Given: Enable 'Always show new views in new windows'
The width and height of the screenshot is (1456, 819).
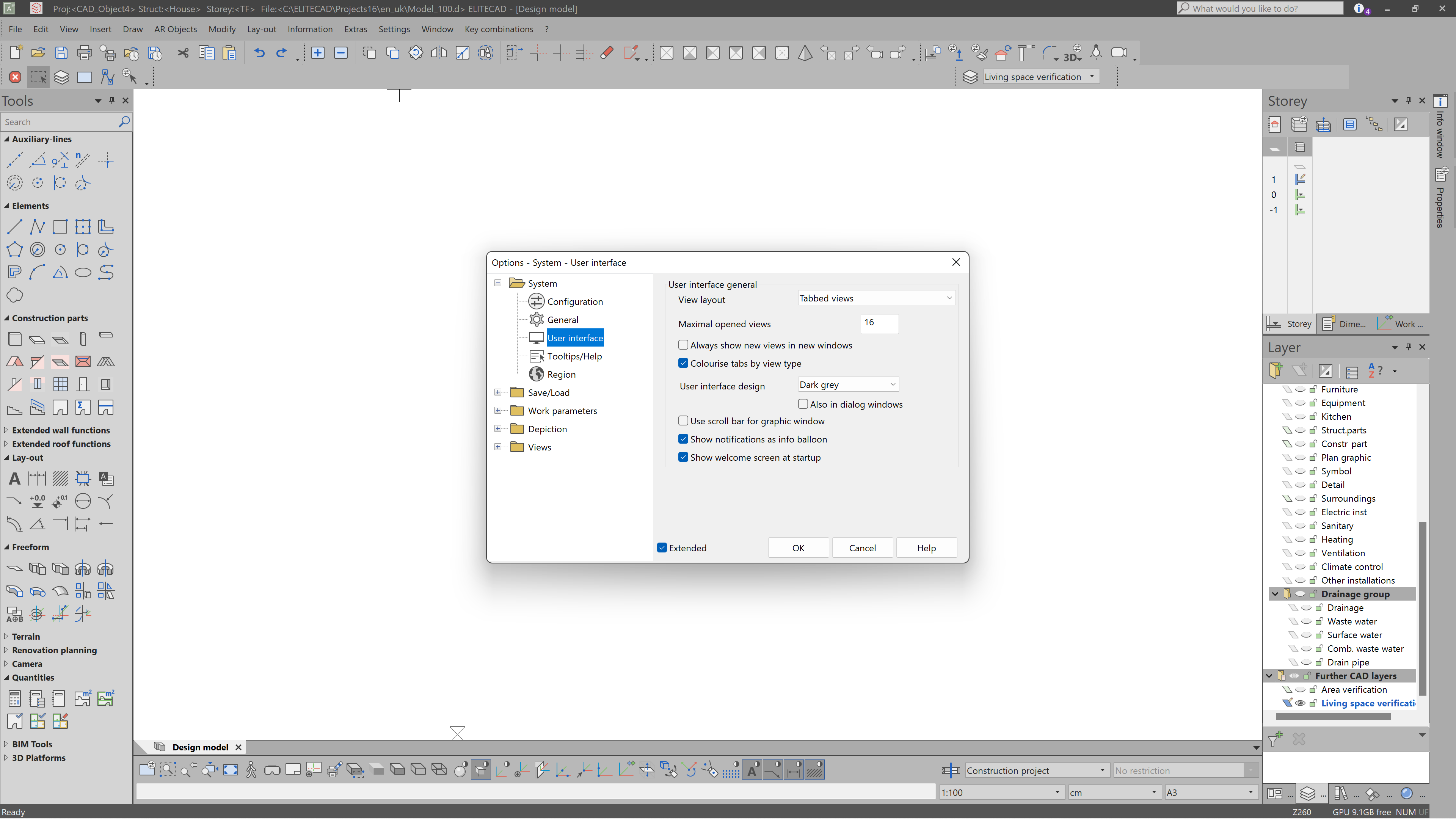Looking at the screenshot, I should (x=683, y=345).
